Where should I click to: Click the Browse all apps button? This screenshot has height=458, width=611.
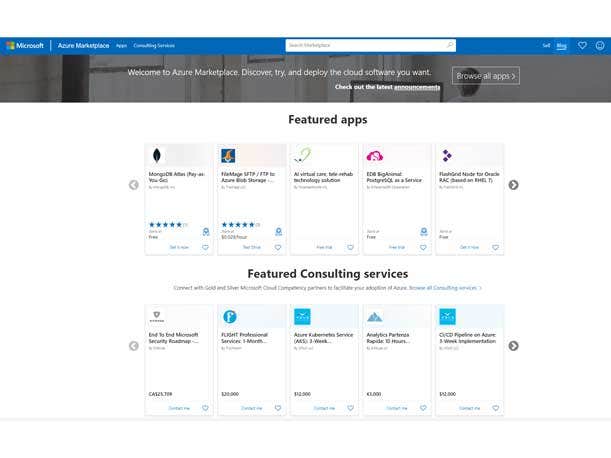[486, 75]
